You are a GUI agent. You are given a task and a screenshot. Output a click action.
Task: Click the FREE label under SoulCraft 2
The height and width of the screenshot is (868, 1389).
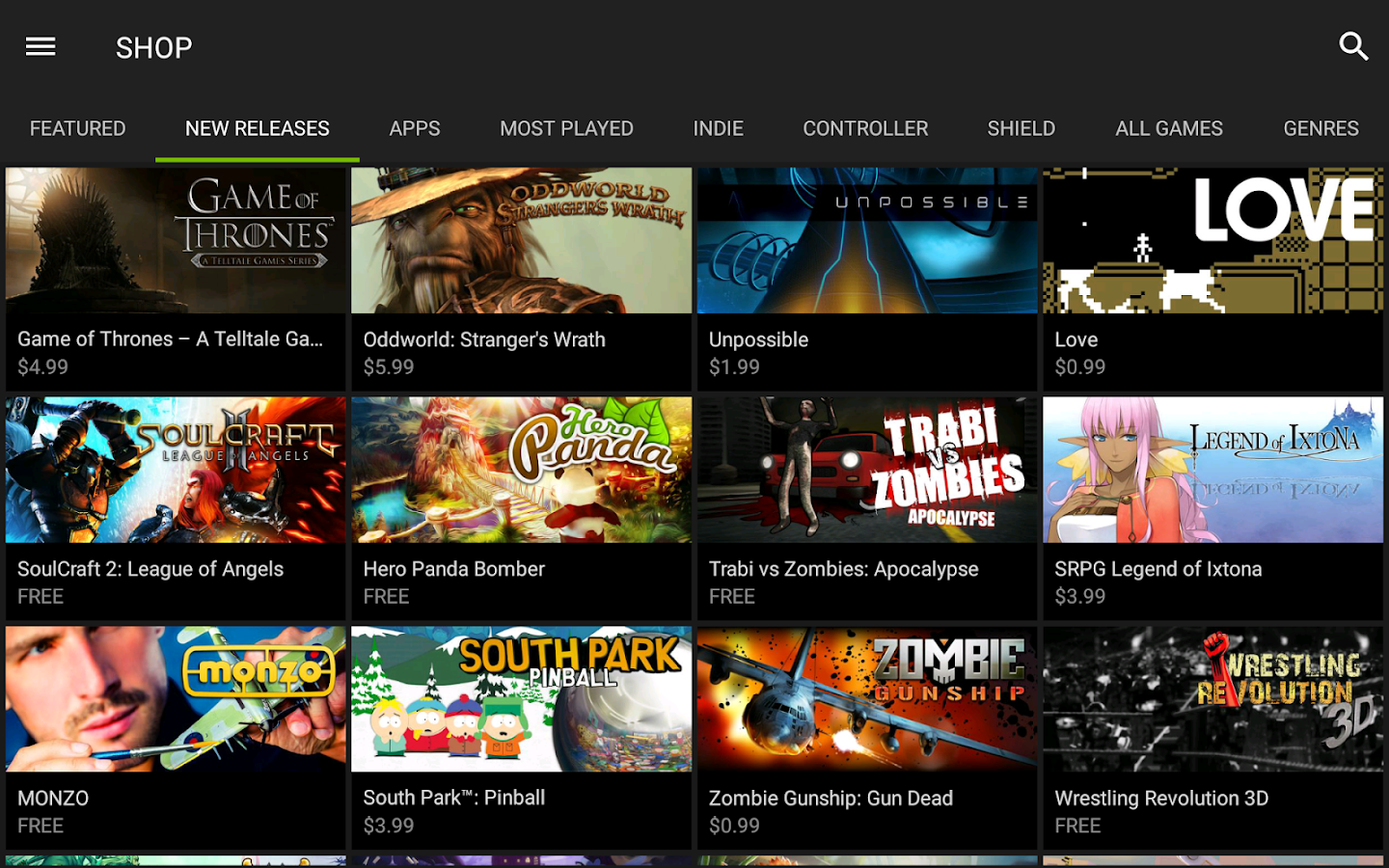41,596
